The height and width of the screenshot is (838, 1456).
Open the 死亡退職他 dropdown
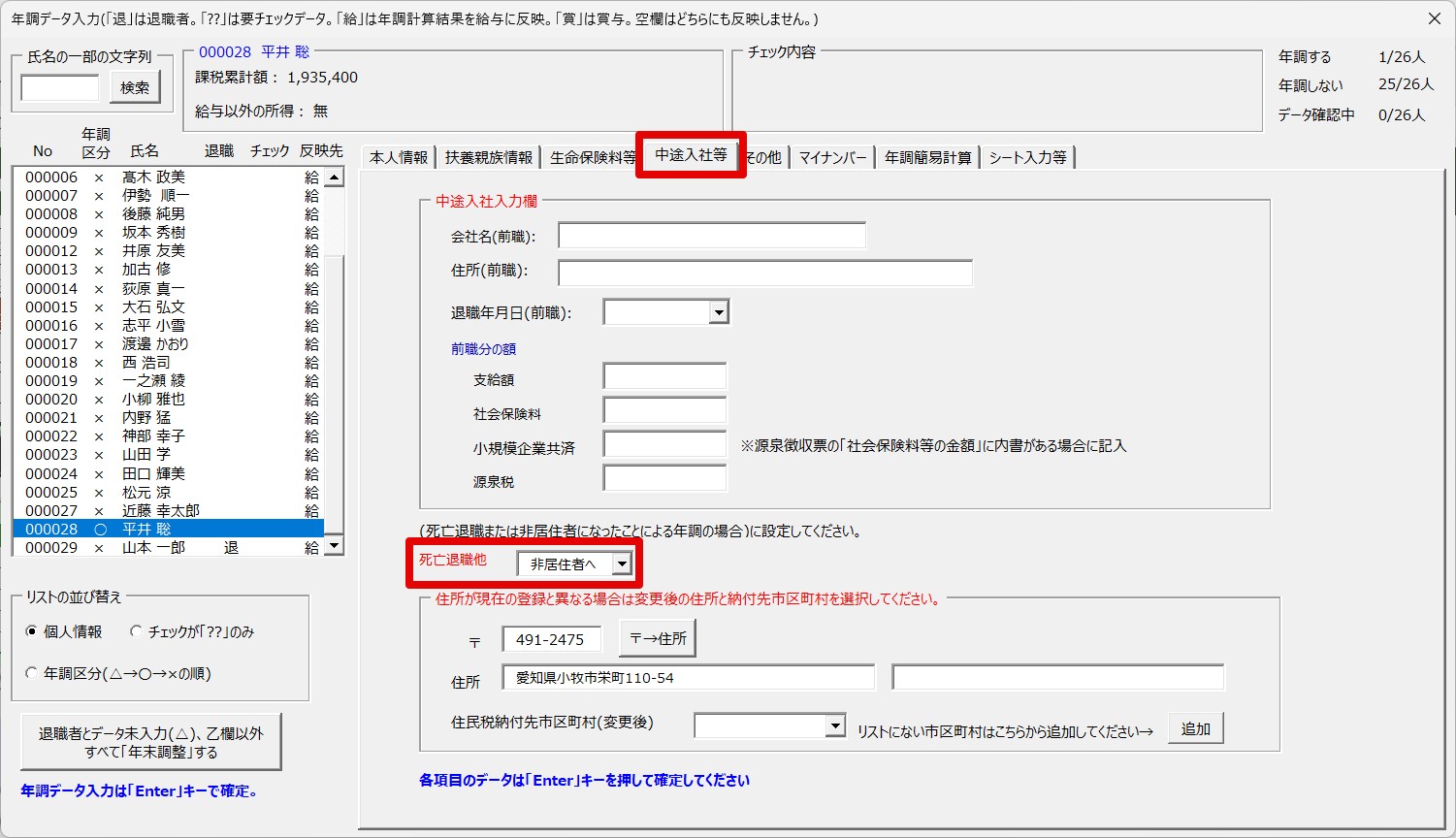coord(622,564)
